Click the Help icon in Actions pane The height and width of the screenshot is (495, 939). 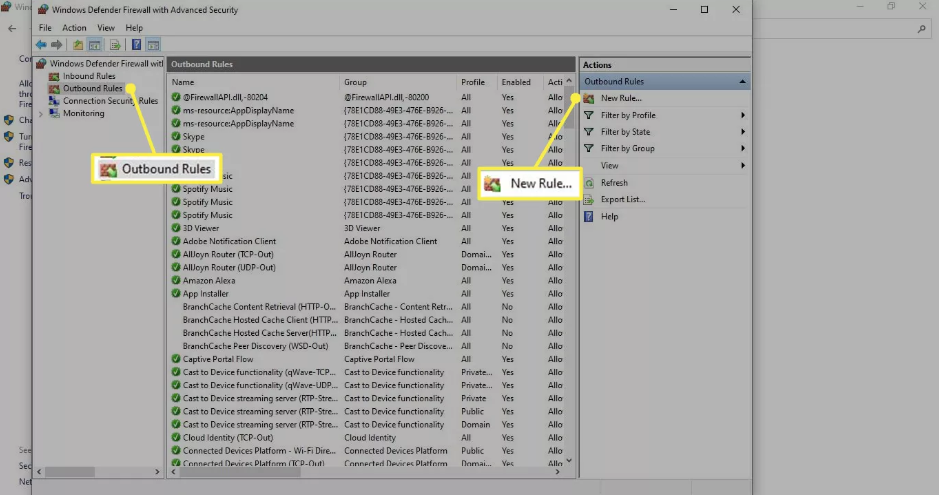pos(589,217)
